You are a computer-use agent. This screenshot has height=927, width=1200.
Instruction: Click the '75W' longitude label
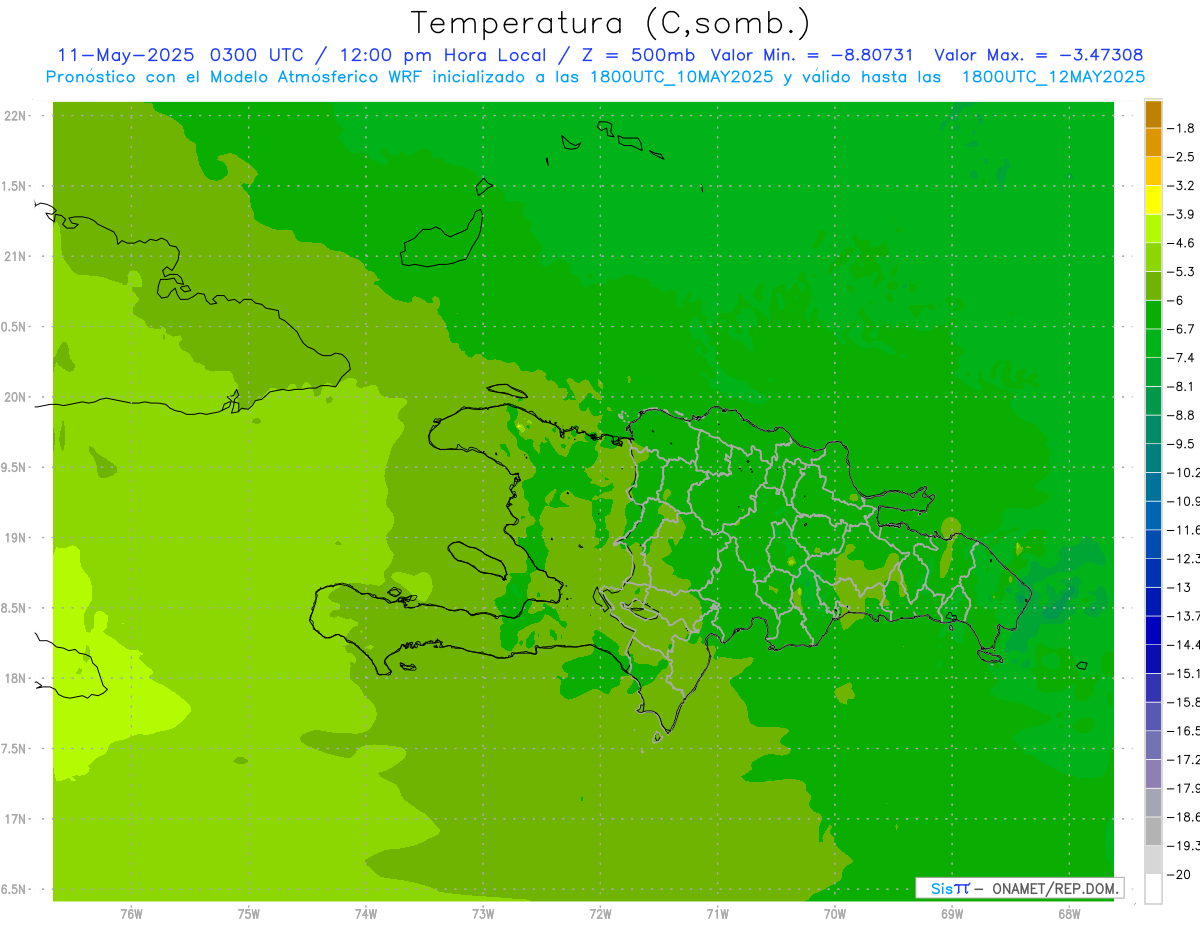point(248,913)
